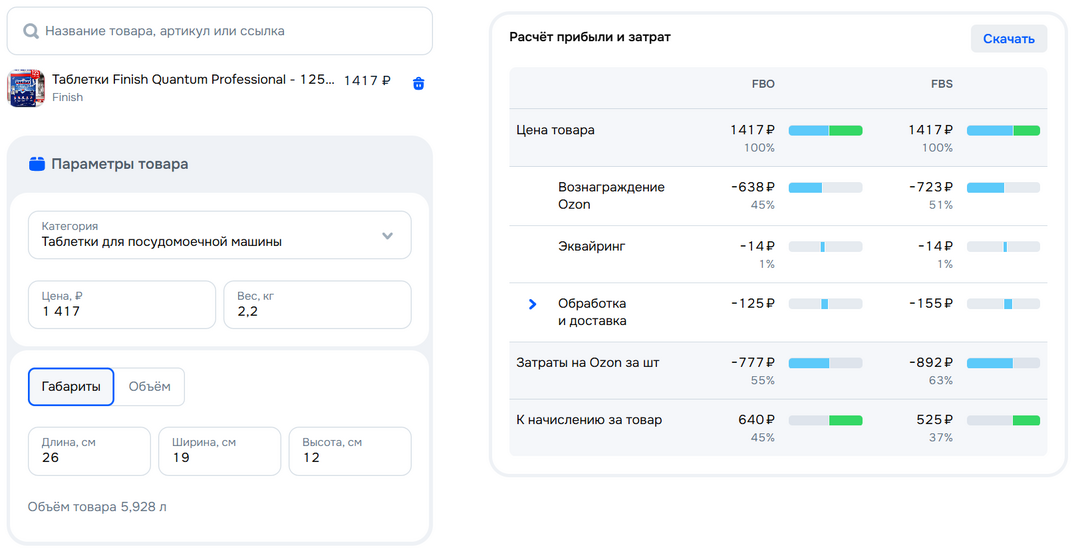
Task: Click the FBO Цена товара progress bar
Action: coord(825,131)
